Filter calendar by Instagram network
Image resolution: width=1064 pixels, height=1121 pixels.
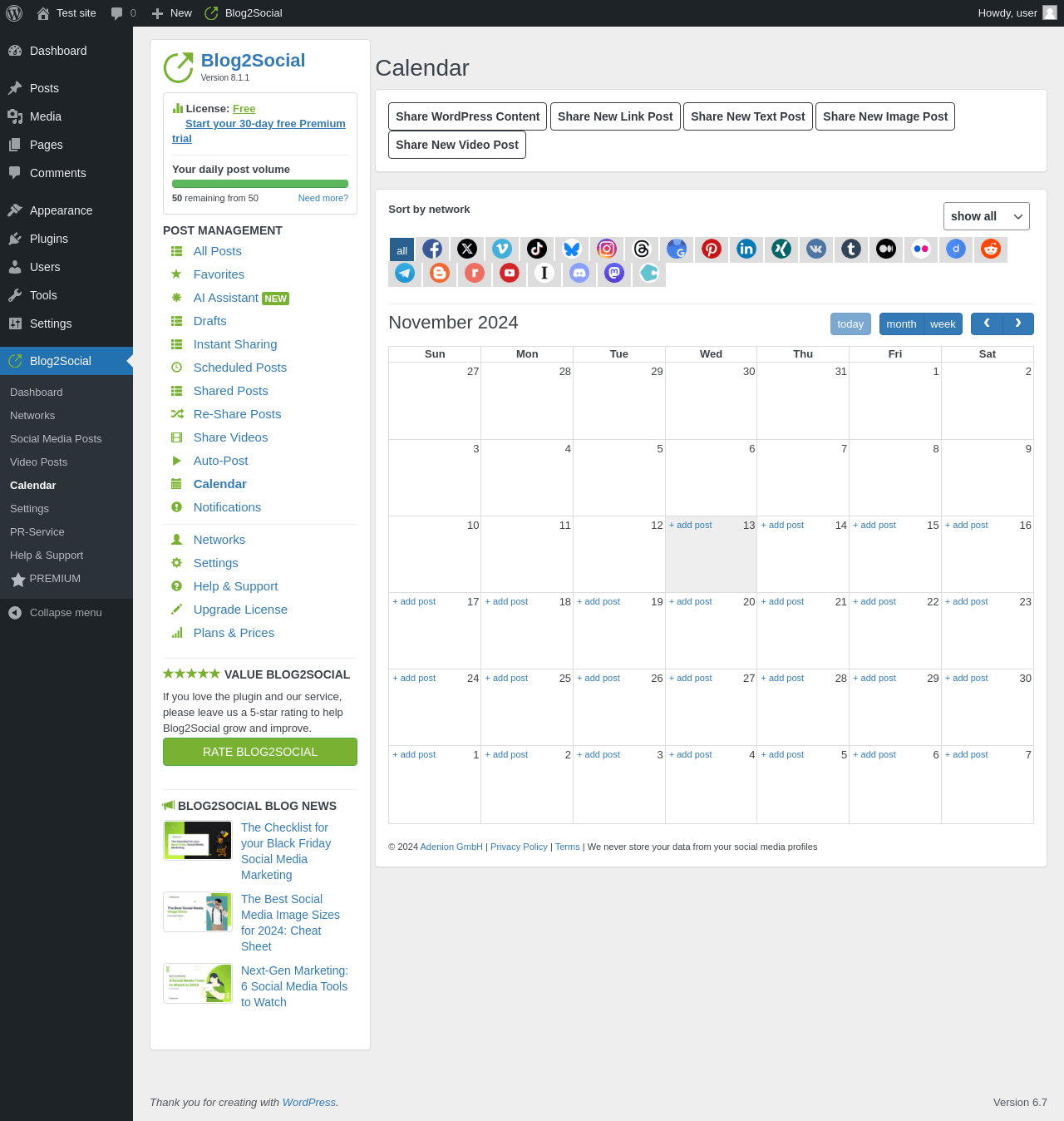click(x=607, y=249)
